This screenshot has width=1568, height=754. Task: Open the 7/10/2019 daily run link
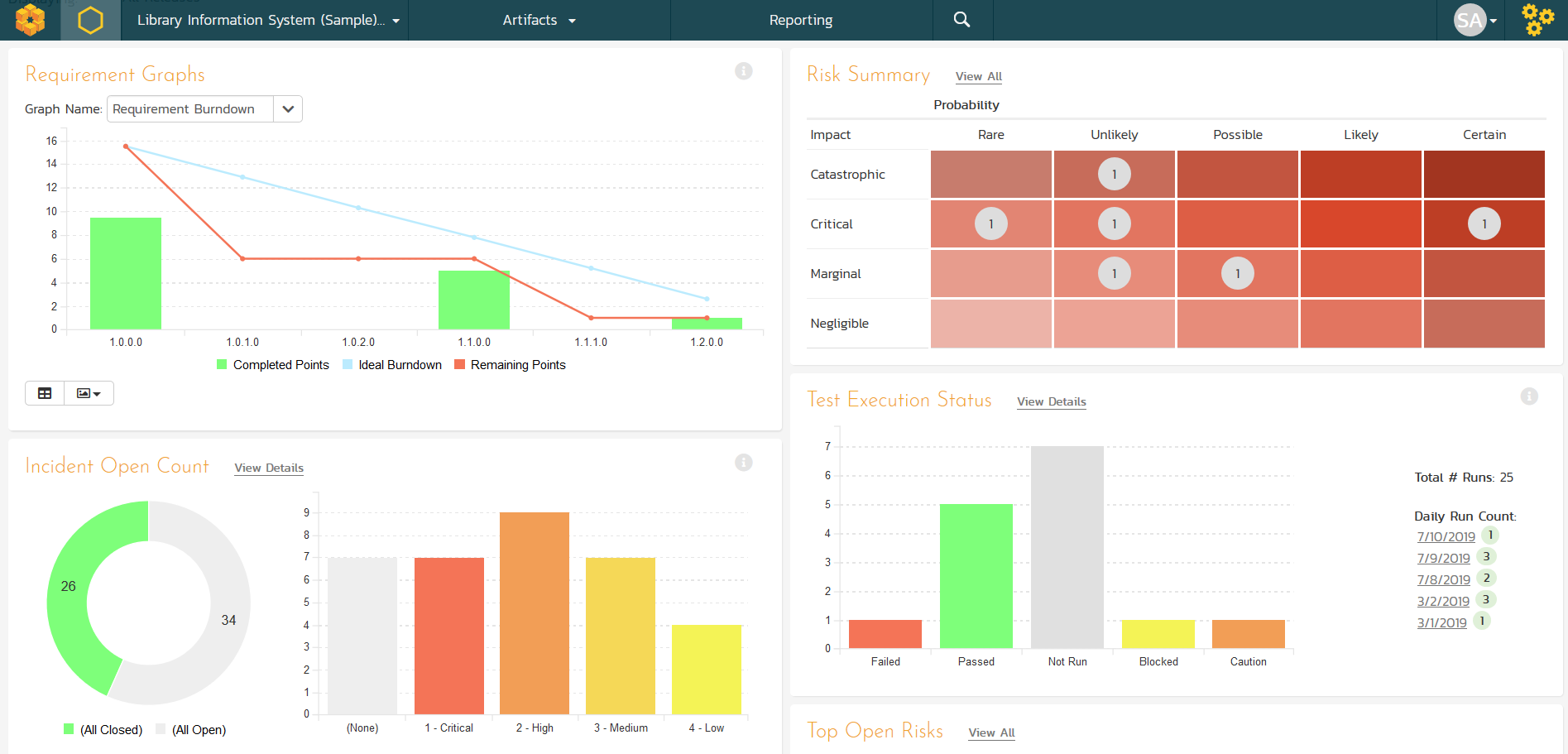1446,536
